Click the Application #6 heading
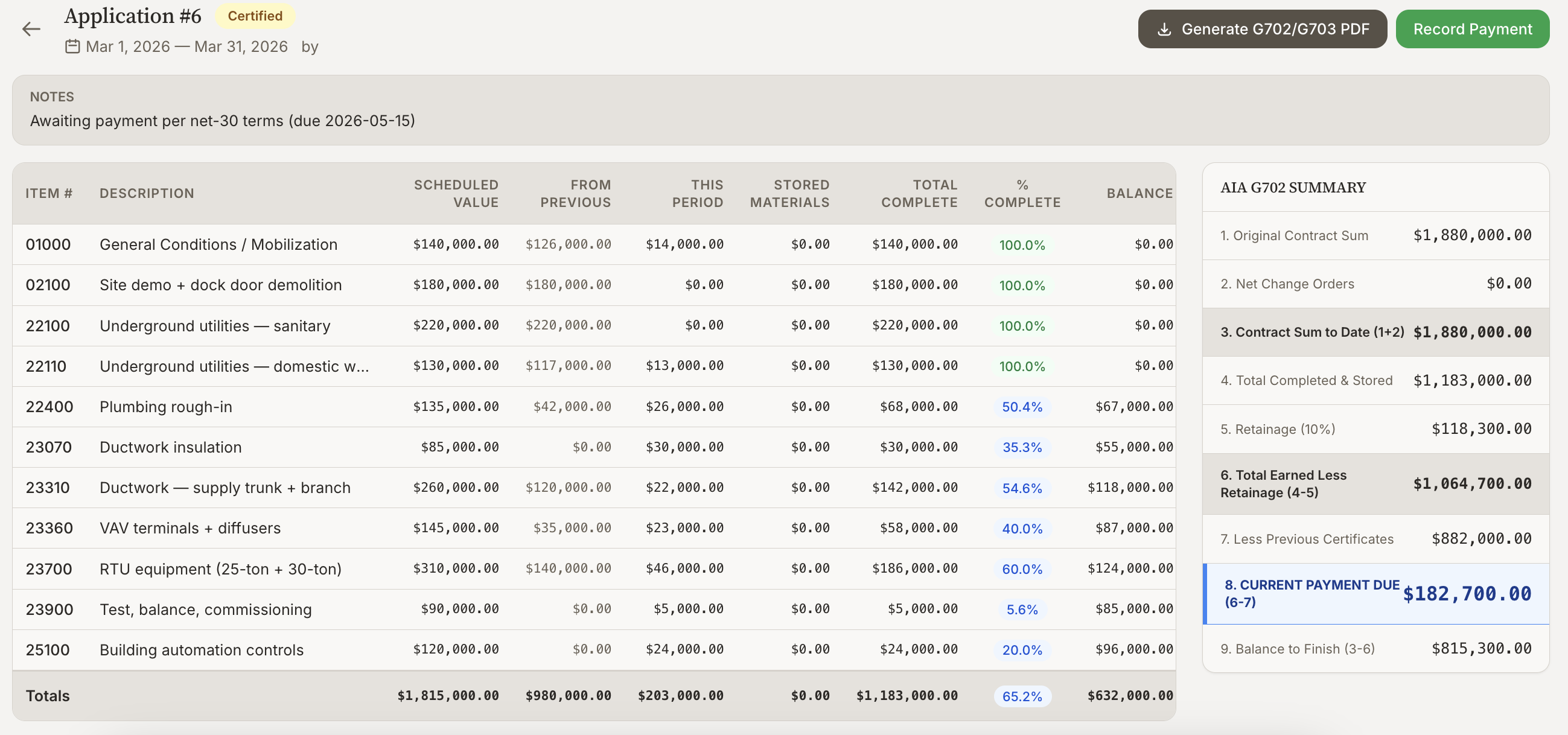This screenshot has height=735, width=1568. (x=133, y=16)
